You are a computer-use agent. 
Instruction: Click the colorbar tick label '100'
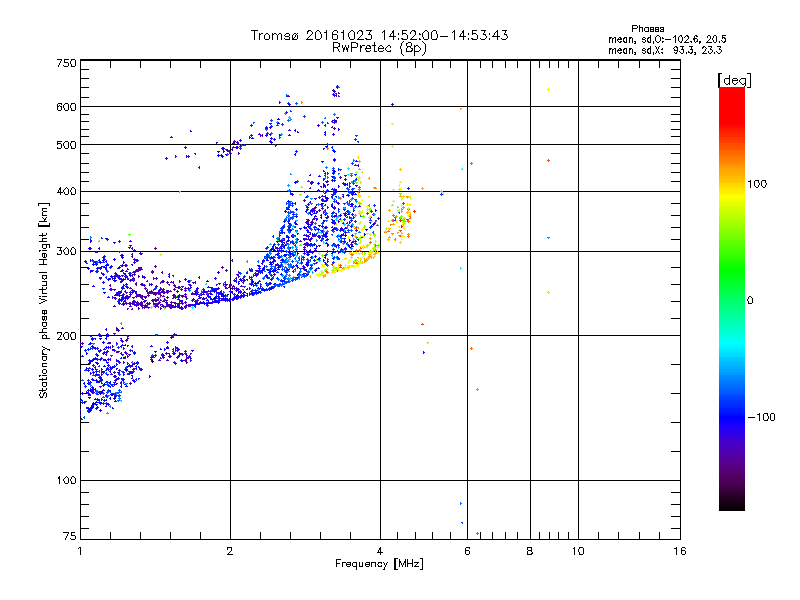point(757,184)
